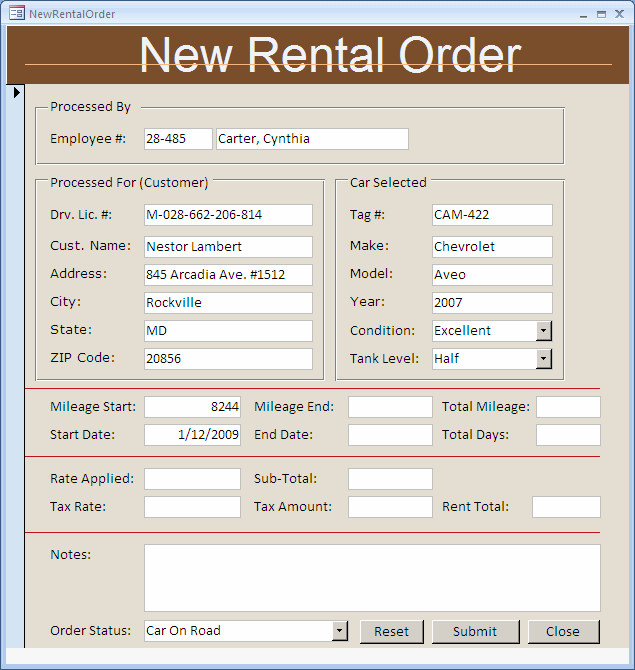Click the State field showing MD
The image size is (635, 670).
(x=228, y=331)
